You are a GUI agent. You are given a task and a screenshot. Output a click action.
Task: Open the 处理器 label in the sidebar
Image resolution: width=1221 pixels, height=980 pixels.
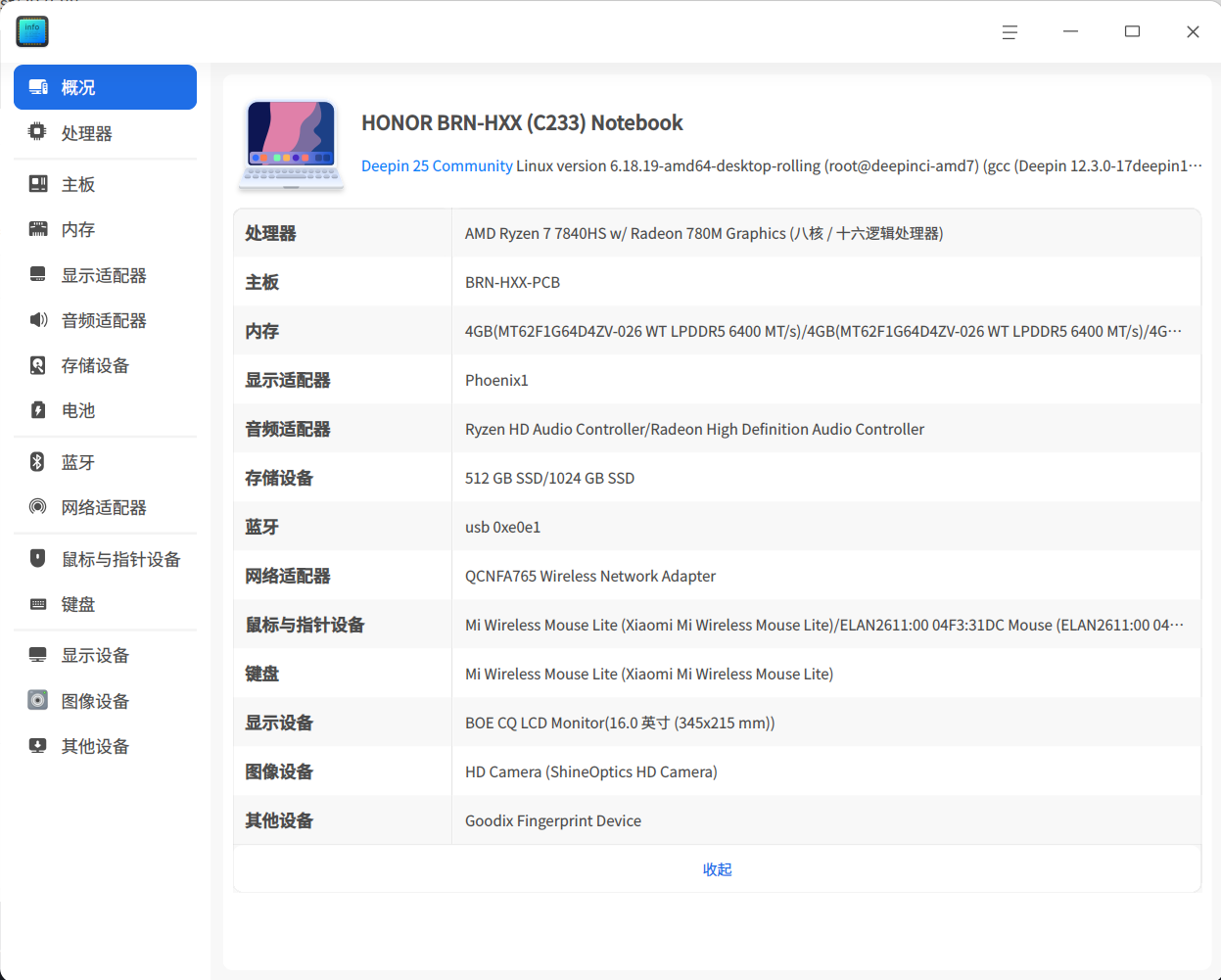[87, 133]
